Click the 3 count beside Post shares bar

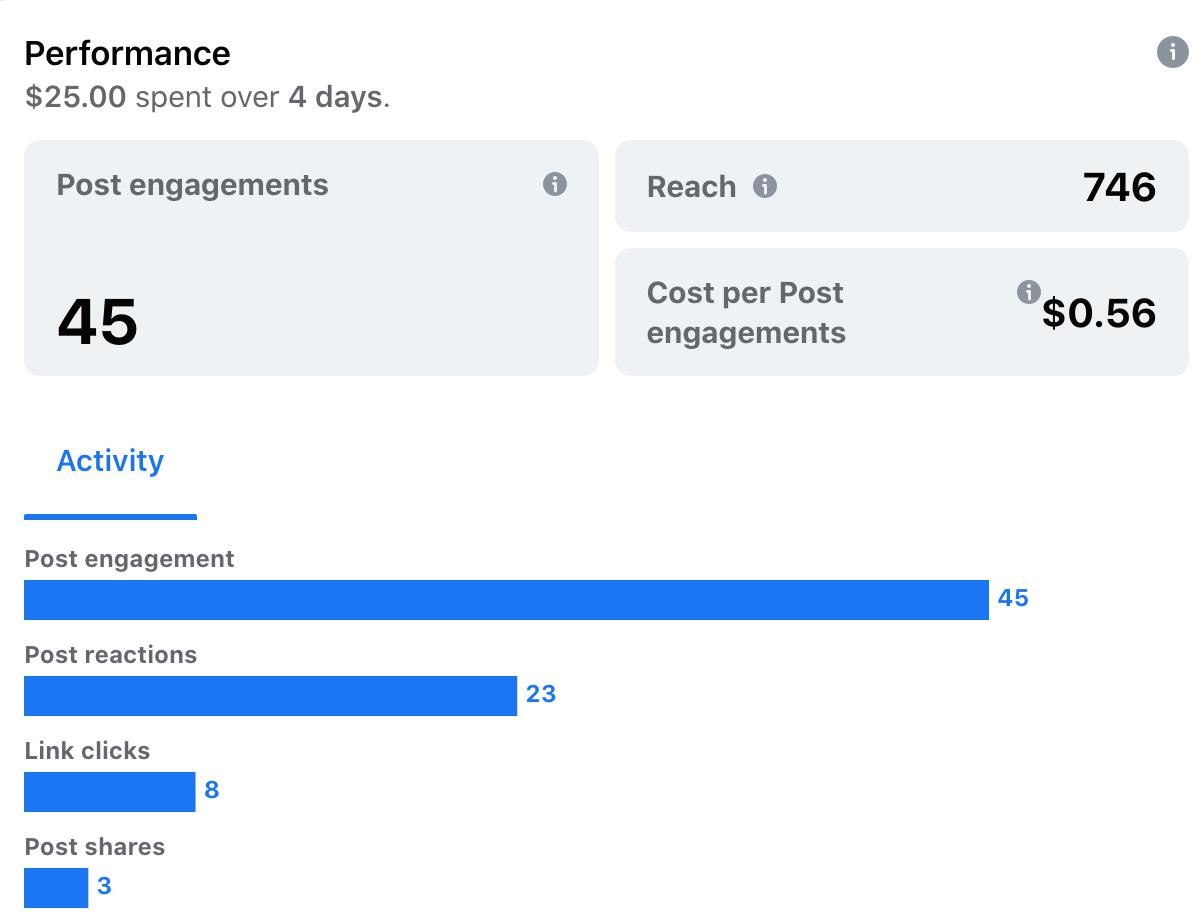point(104,886)
